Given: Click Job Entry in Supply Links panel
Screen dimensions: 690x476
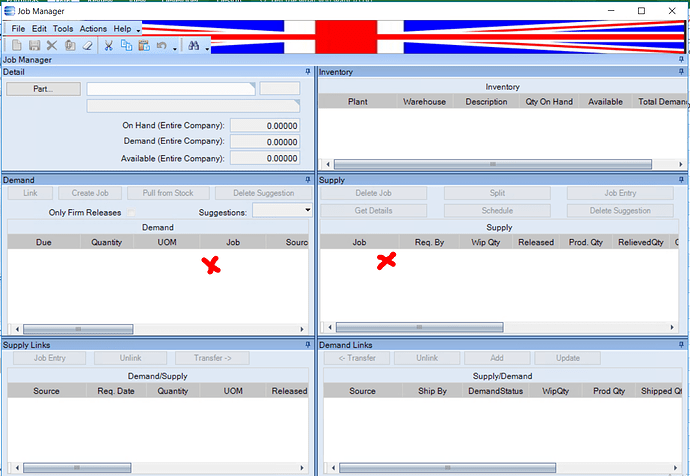Looking at the screenshot, I should [x=49, y=358].
